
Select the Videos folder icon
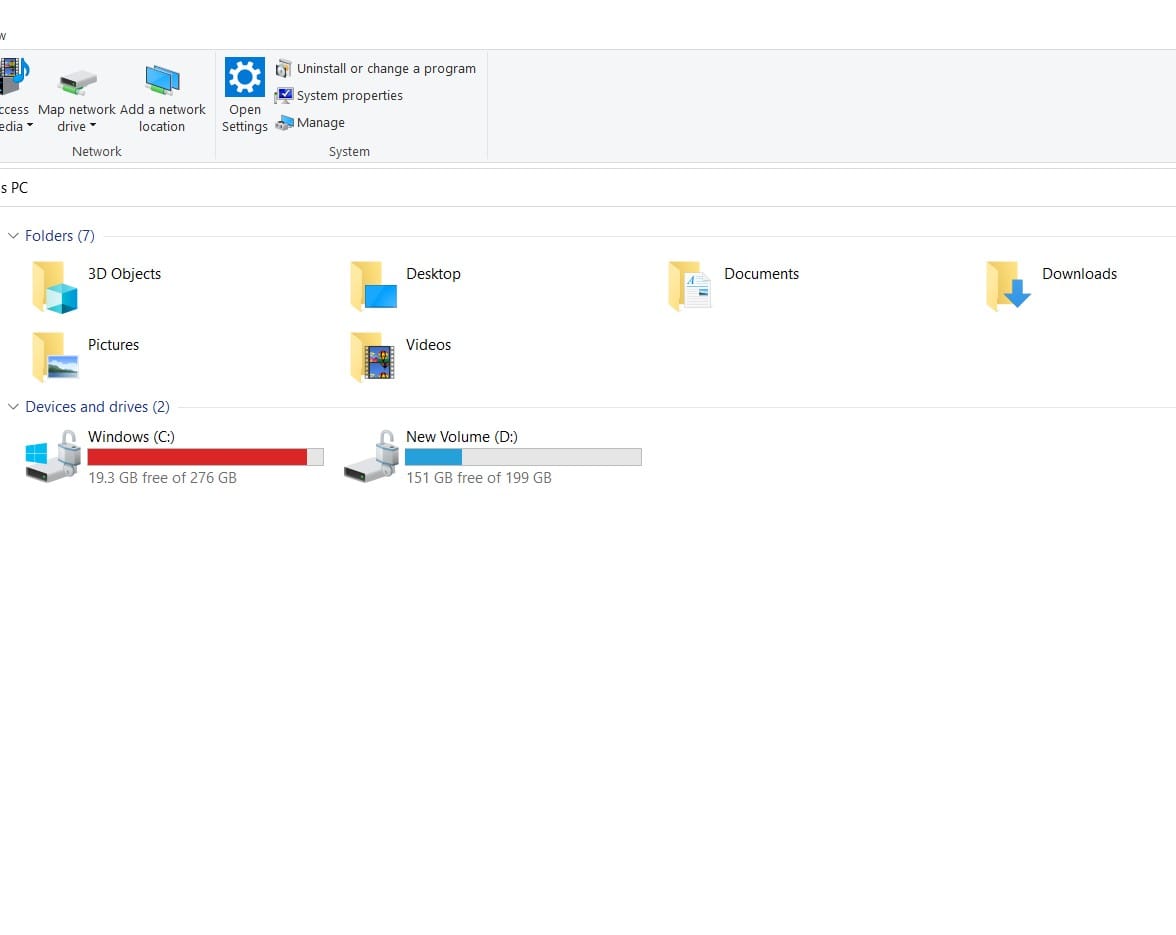(x=373, y=357)
